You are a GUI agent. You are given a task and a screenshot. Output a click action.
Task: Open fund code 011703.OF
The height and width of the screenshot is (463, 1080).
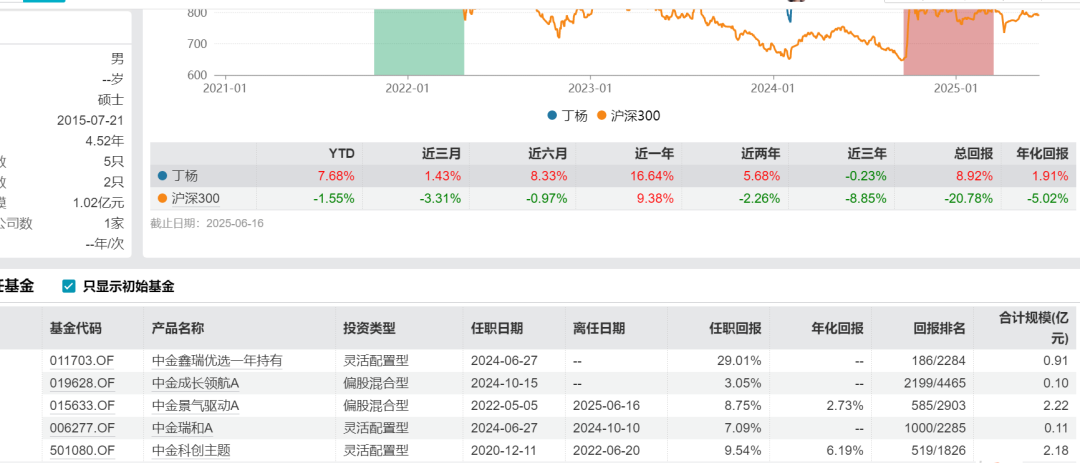(82, 360)
